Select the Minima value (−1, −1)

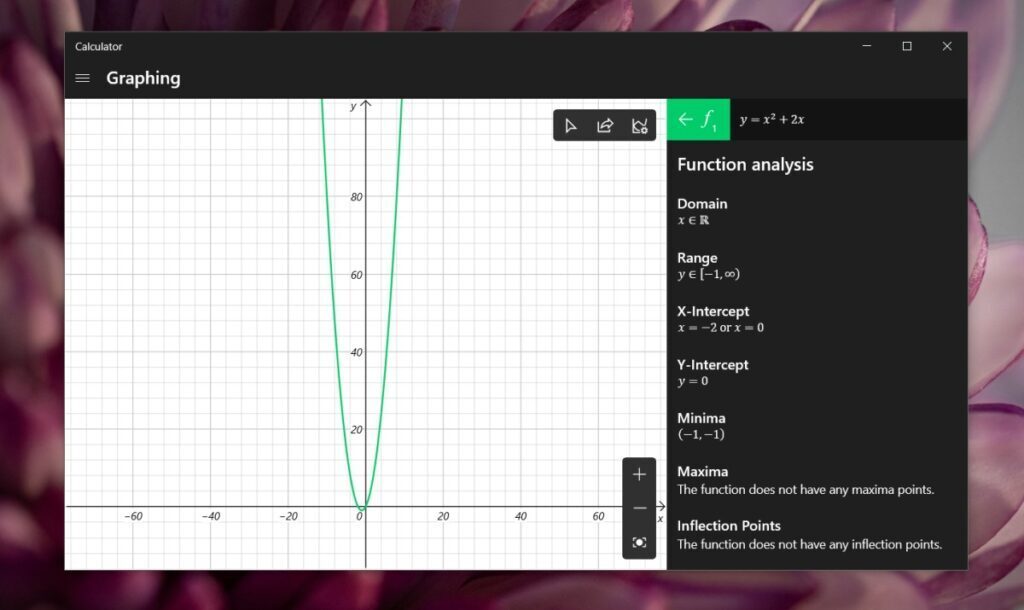(700, 434)
